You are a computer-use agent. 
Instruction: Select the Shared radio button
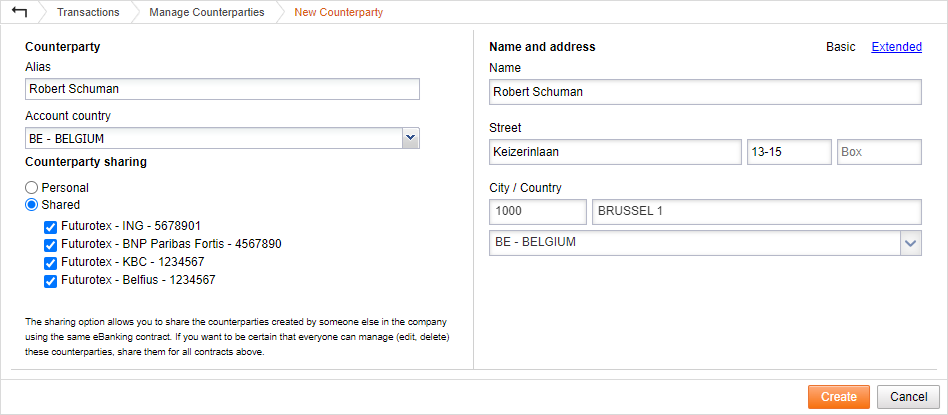pos(32,205)
